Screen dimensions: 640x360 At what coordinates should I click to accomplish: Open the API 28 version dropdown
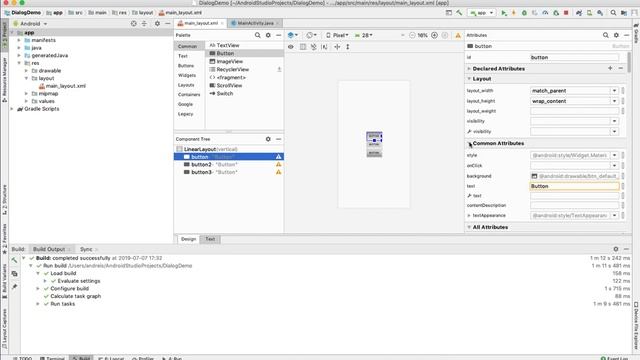pos(364,36)
